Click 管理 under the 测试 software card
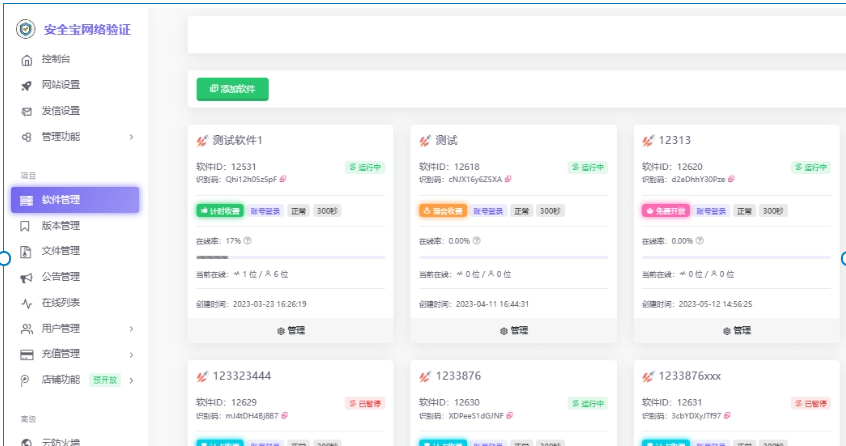Screen dimensions: 846x446 (x=513, y=330)
